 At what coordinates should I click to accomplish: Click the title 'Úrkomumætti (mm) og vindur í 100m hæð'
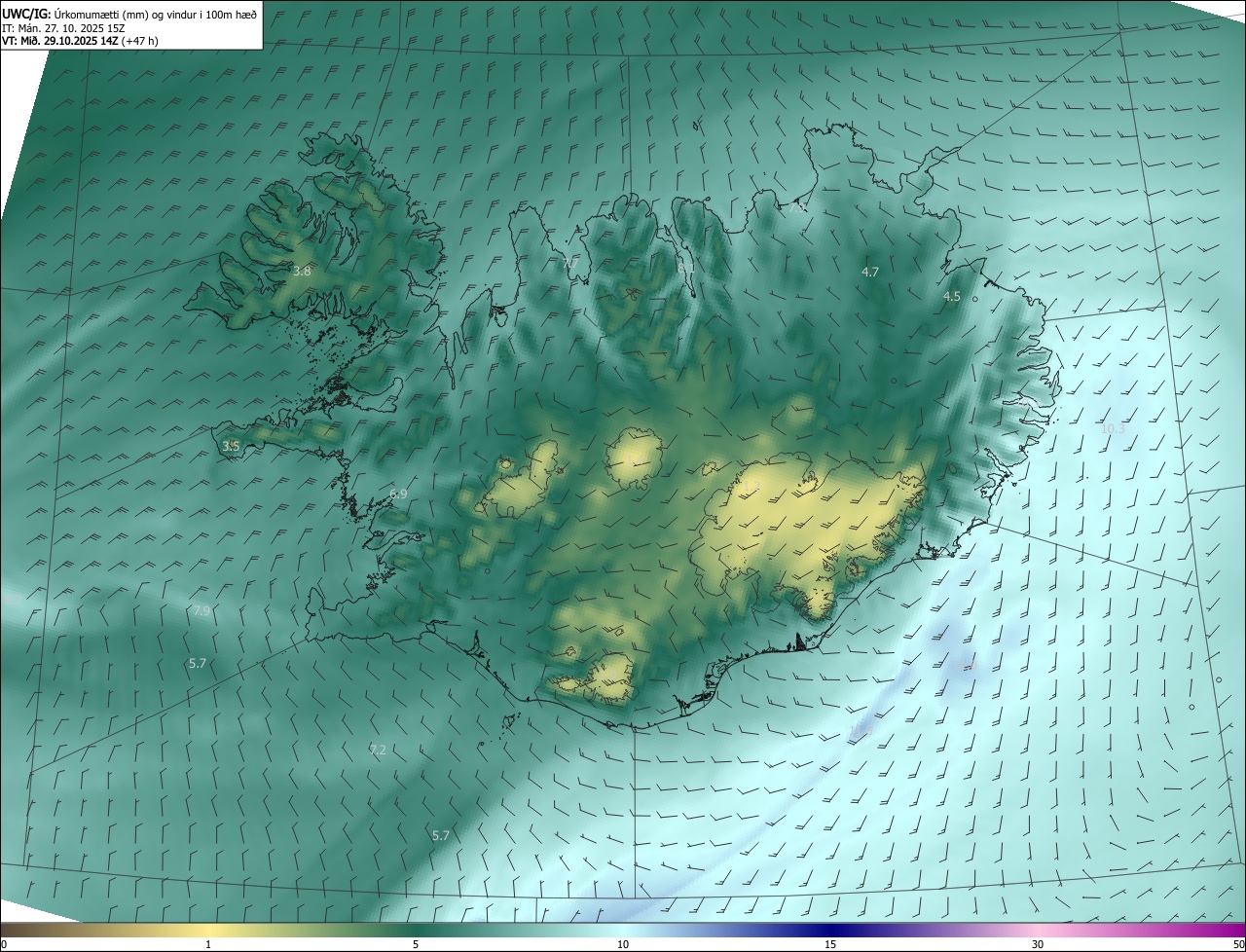click(155, 14)
